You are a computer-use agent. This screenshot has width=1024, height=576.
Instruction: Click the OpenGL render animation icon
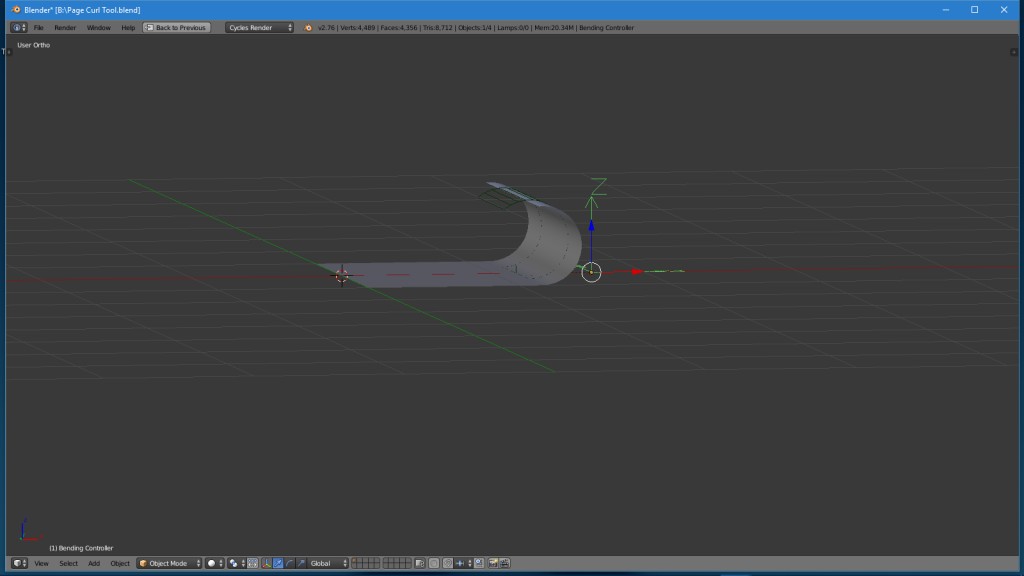(504, 562)
